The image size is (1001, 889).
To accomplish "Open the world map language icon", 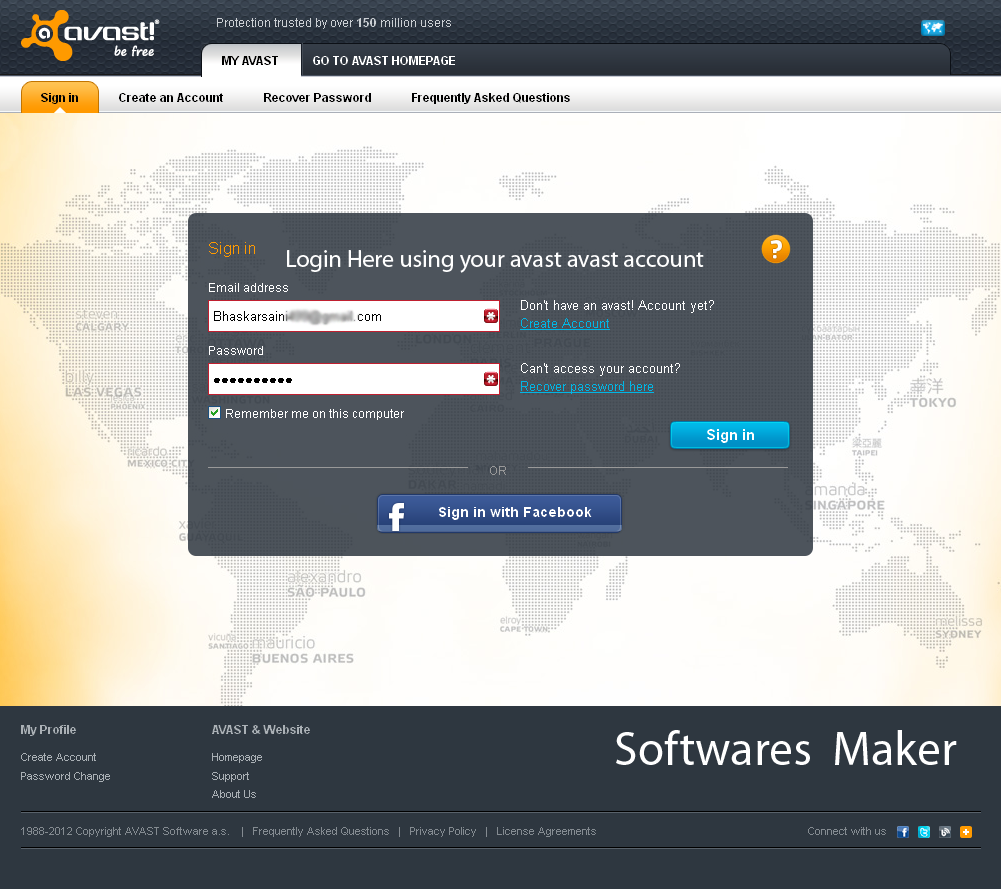I will tap(933, 27).
